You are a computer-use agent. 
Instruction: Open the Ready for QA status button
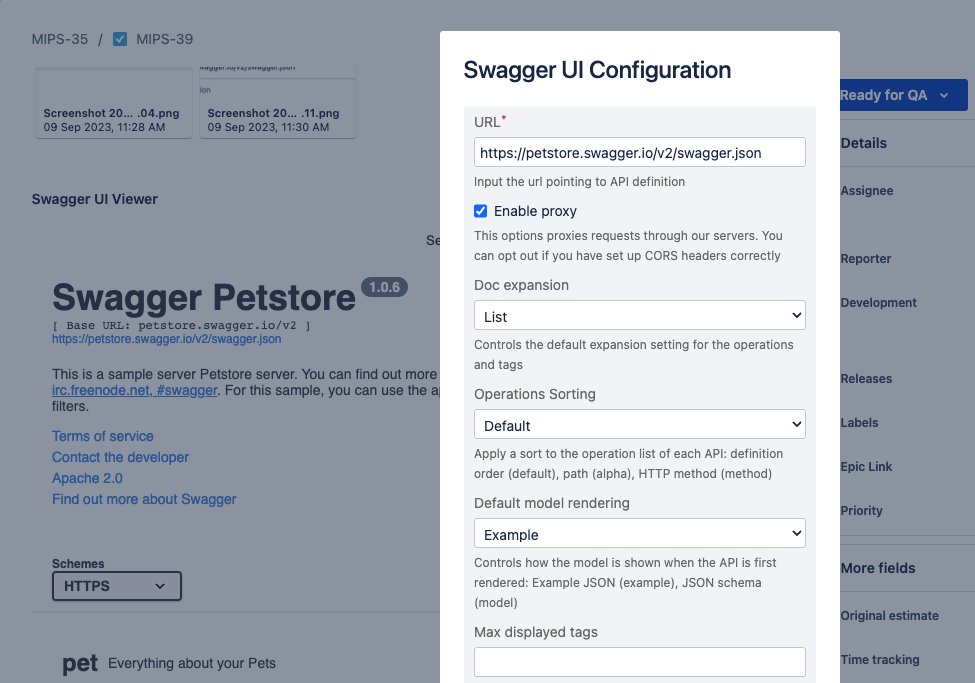tap(902, 95)
